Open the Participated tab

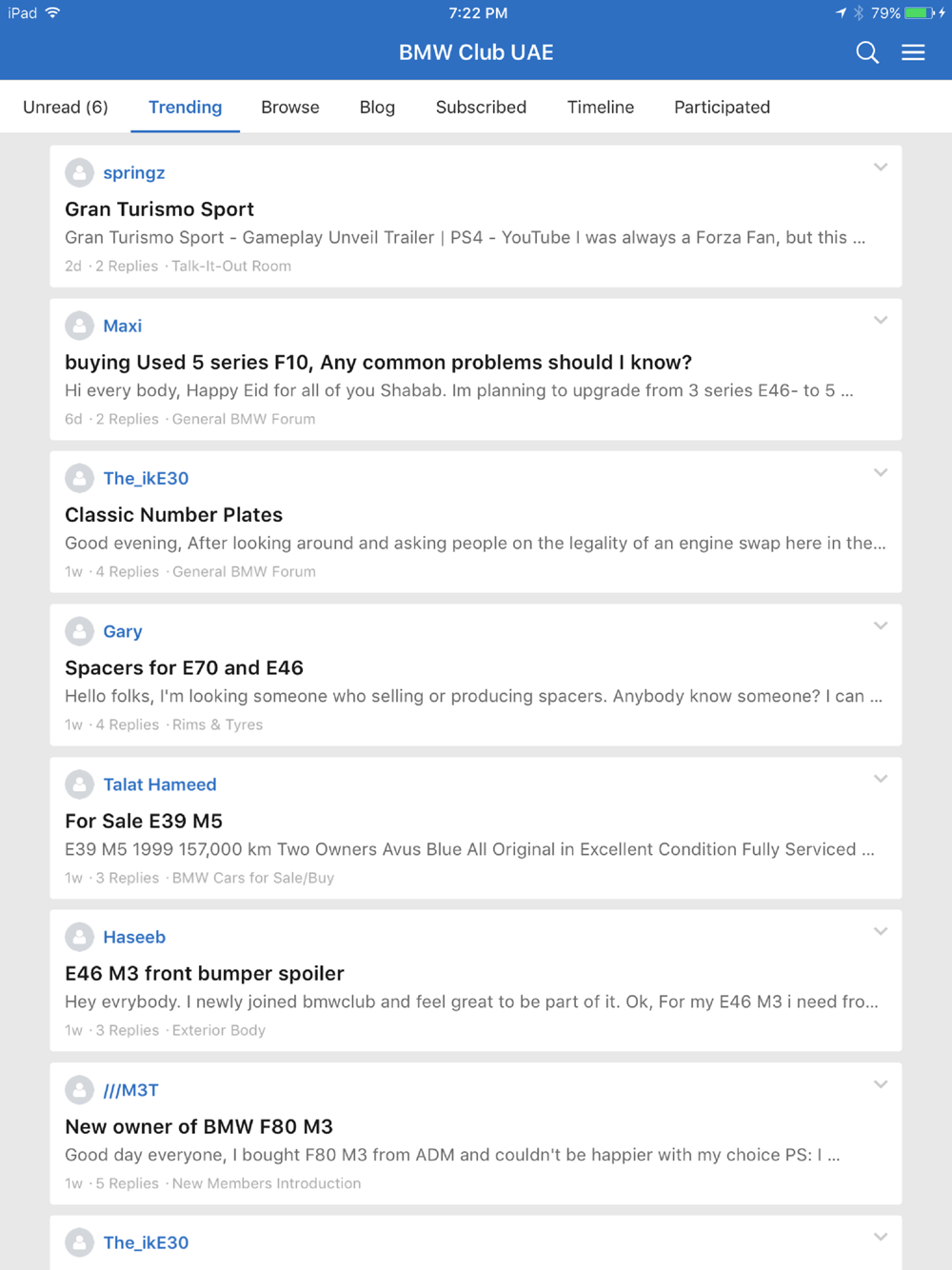pos(723,107)
